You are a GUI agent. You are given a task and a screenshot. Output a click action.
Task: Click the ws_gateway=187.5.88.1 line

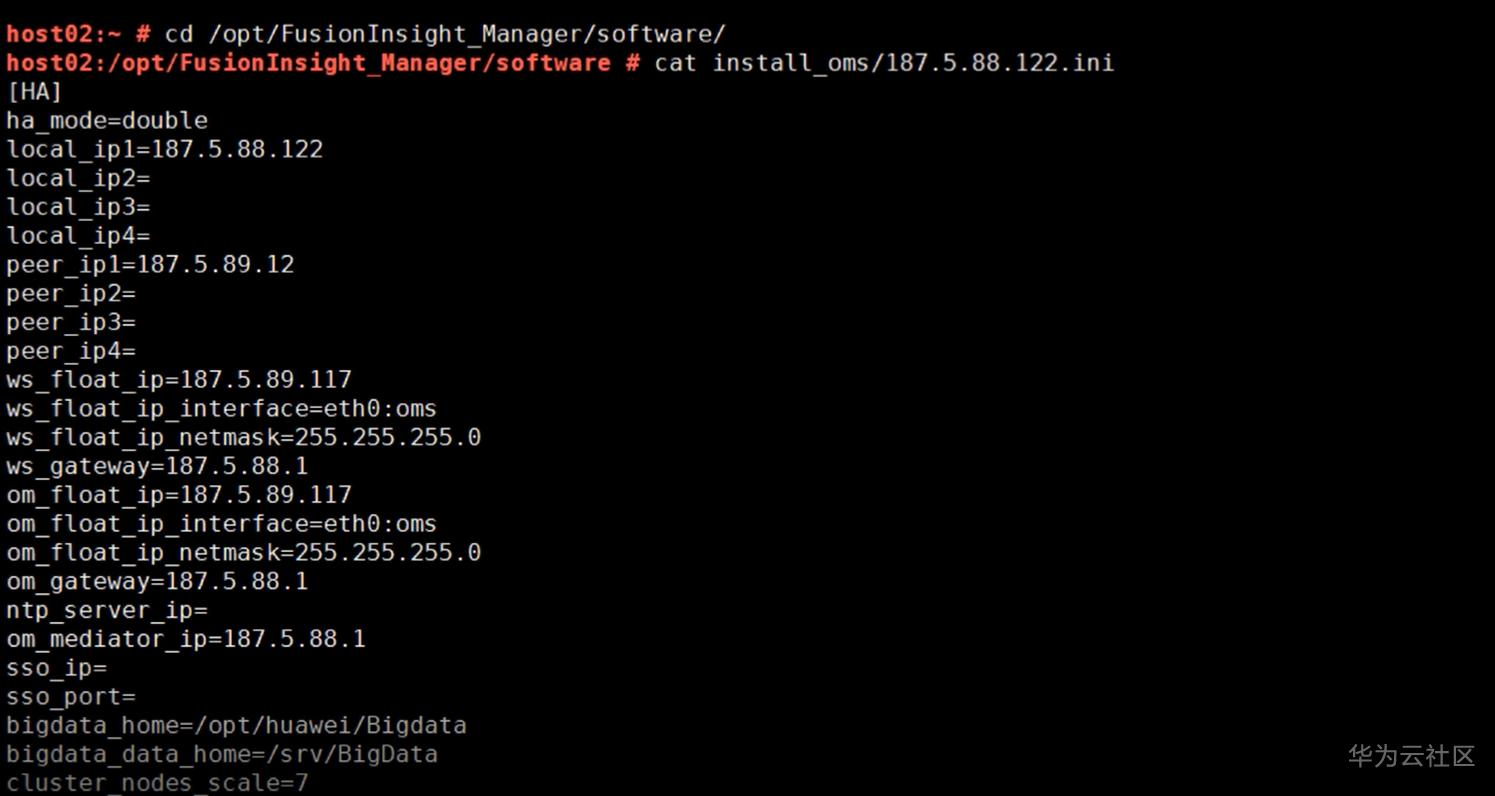pos(157,467)
